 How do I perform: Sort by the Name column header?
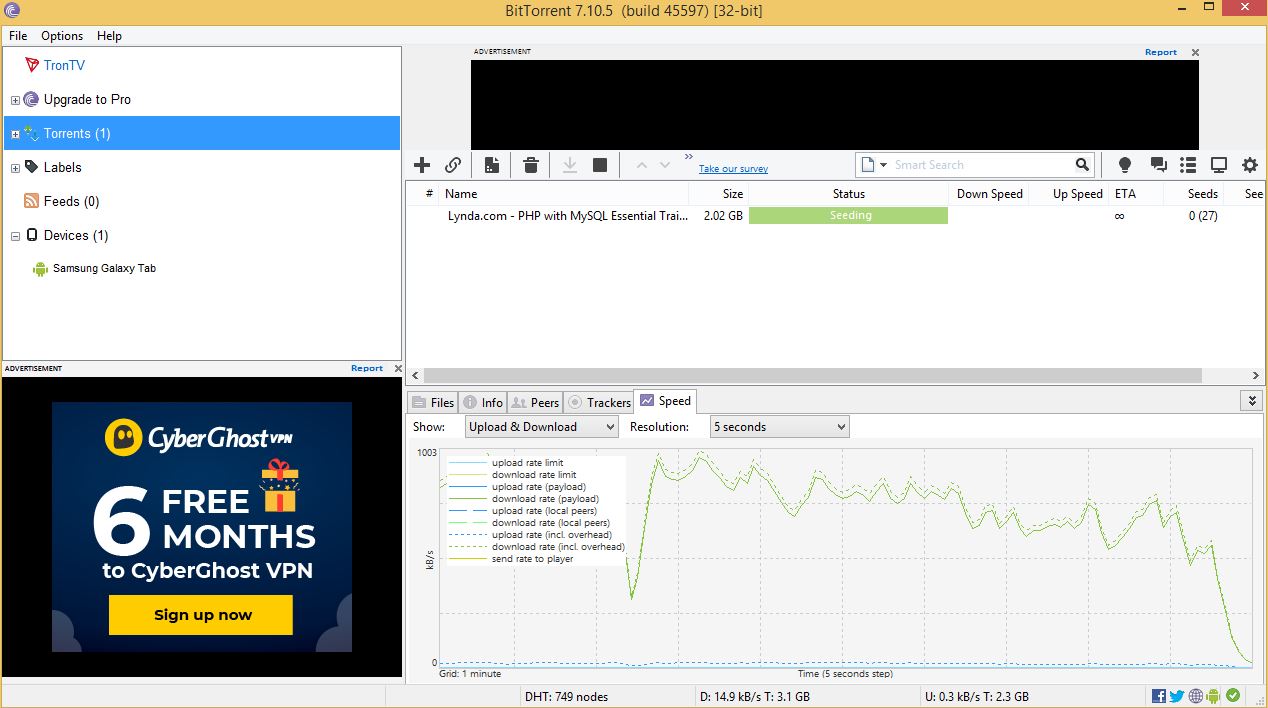click(x=564, y=194)
